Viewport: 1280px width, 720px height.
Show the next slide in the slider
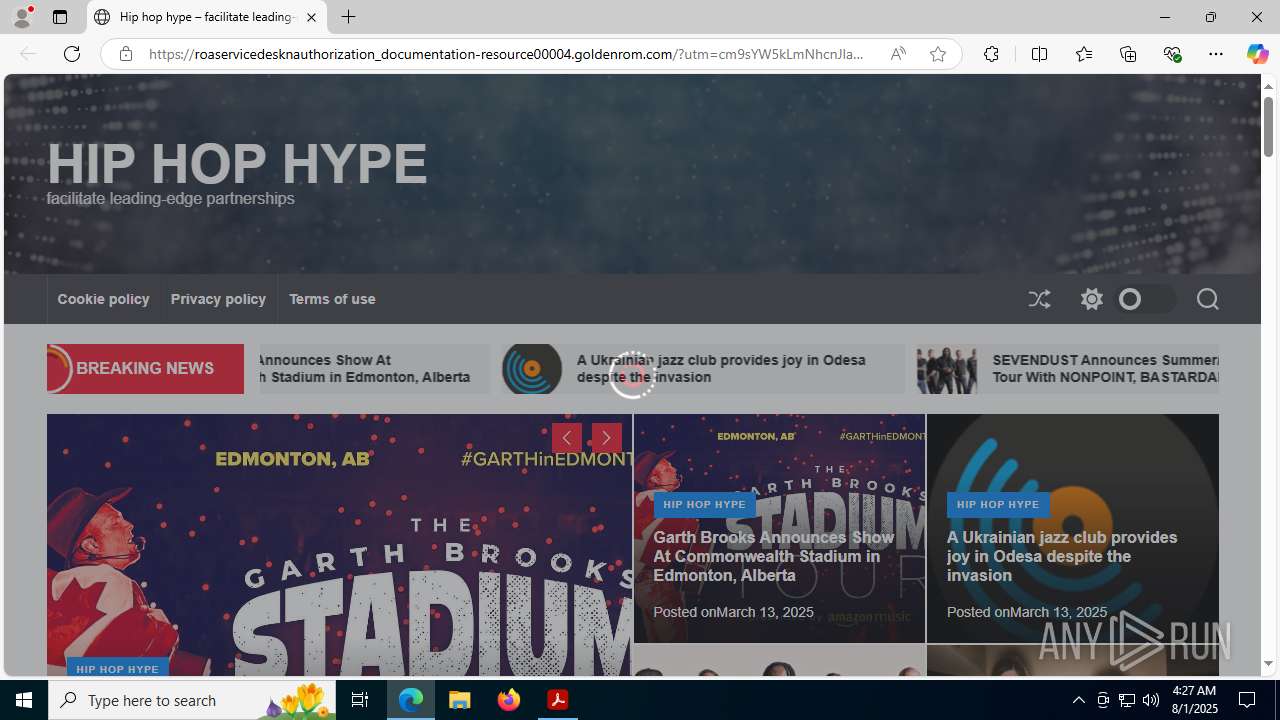tap(606, 438)
